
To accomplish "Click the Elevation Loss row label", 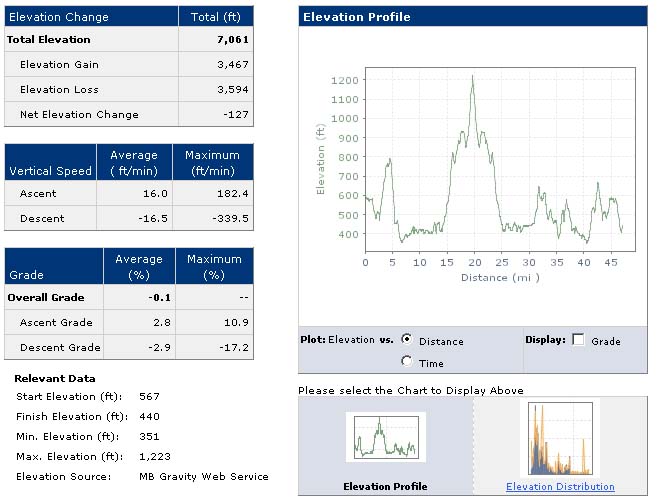I will (59, 89).
